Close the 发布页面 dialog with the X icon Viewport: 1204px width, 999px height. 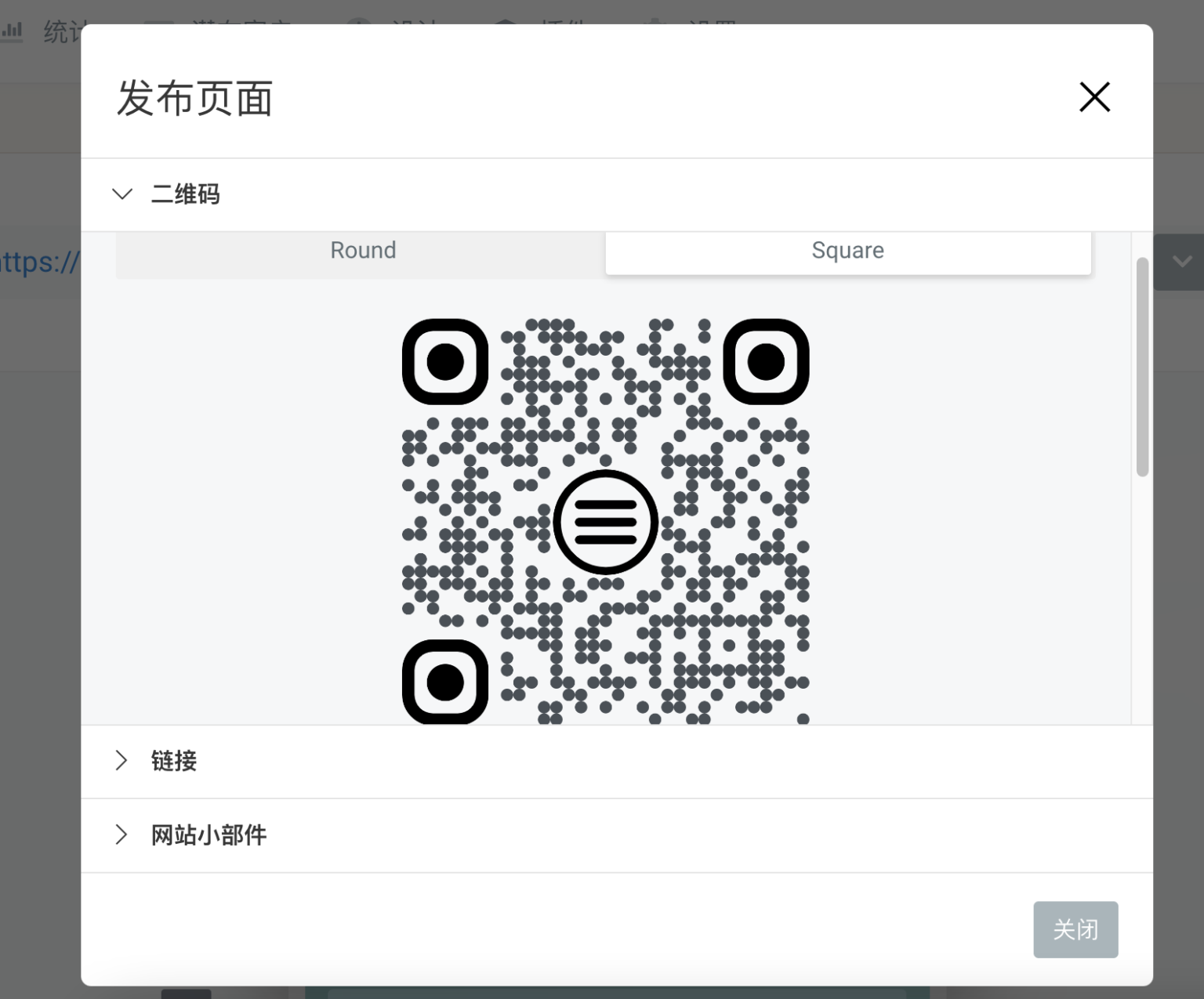click(1094, 97)
